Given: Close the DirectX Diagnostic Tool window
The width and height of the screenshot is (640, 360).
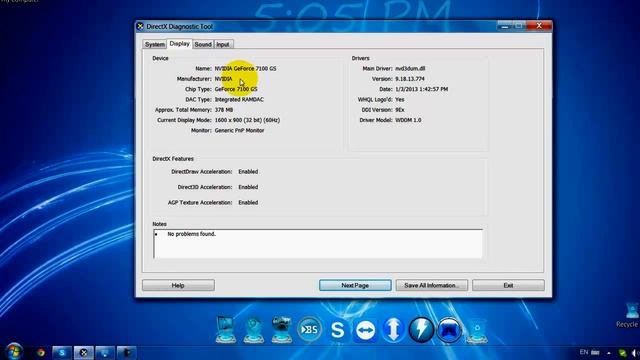Looking at the screenshot, I should coord(539,25).
